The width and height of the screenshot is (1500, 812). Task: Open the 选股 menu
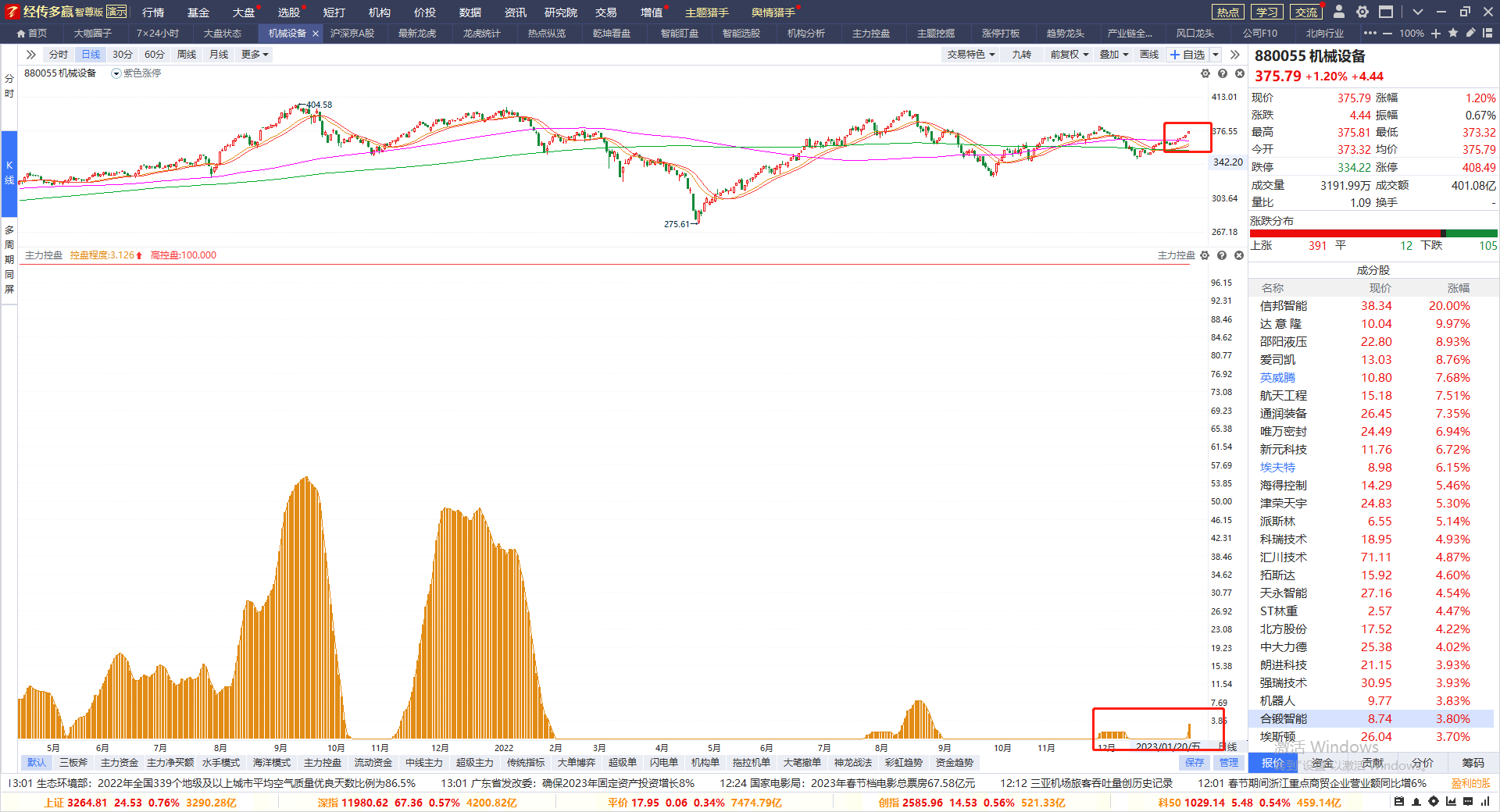point(289,12)
